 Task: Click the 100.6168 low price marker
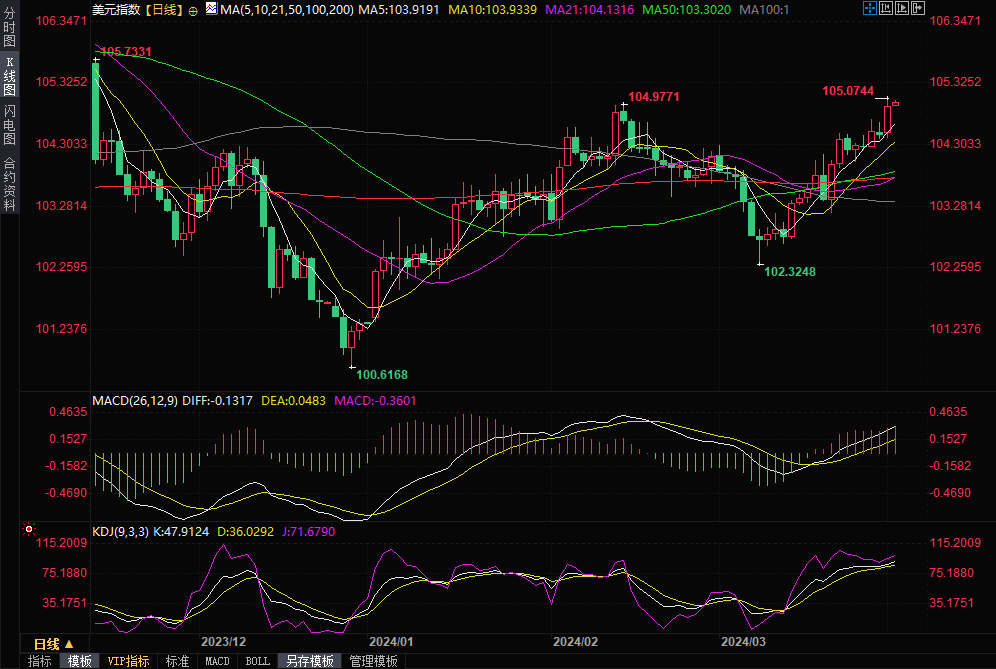pos(382,375)
